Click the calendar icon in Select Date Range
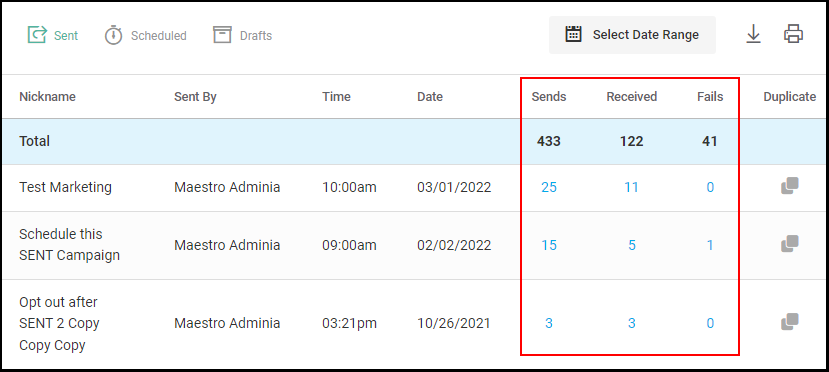This screenshot has height=372, width=829. pyautogui.click(x=574, y=34)
